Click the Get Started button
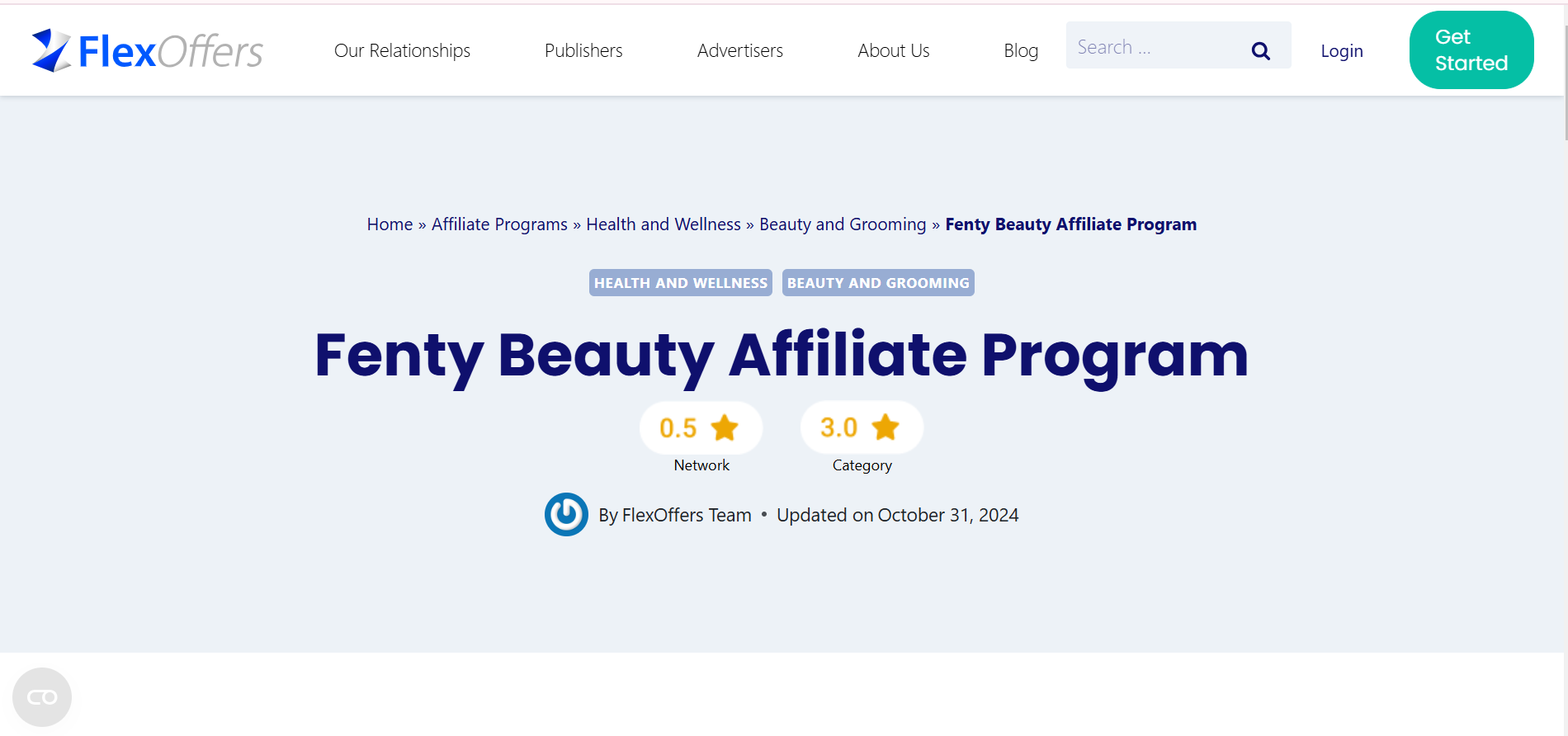The image size is (1568, 736). pyautogui.click(x=1471, y=50)
